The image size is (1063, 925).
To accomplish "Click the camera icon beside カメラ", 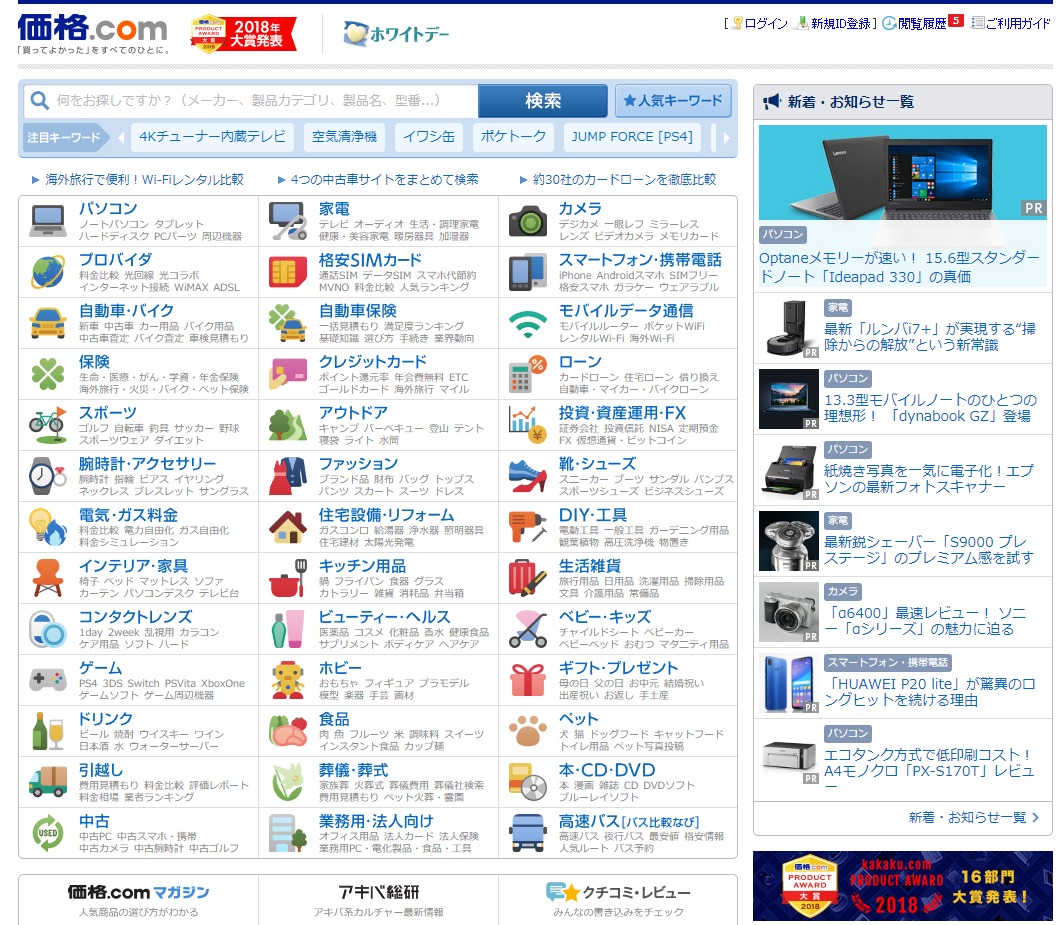I will coord(527,220).
